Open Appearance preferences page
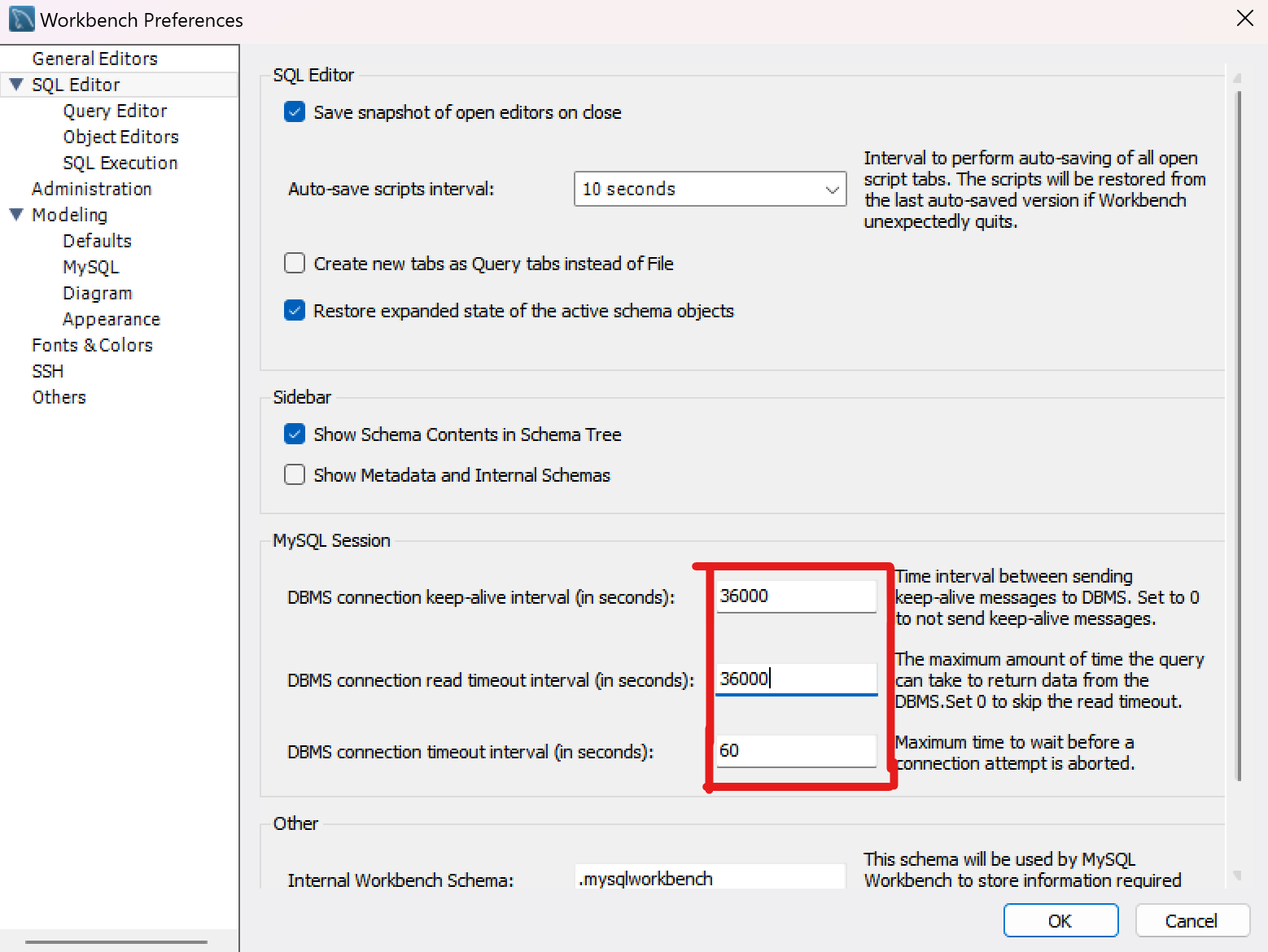This screenshot has height=952, width=1268. click(x=111, y=319)
